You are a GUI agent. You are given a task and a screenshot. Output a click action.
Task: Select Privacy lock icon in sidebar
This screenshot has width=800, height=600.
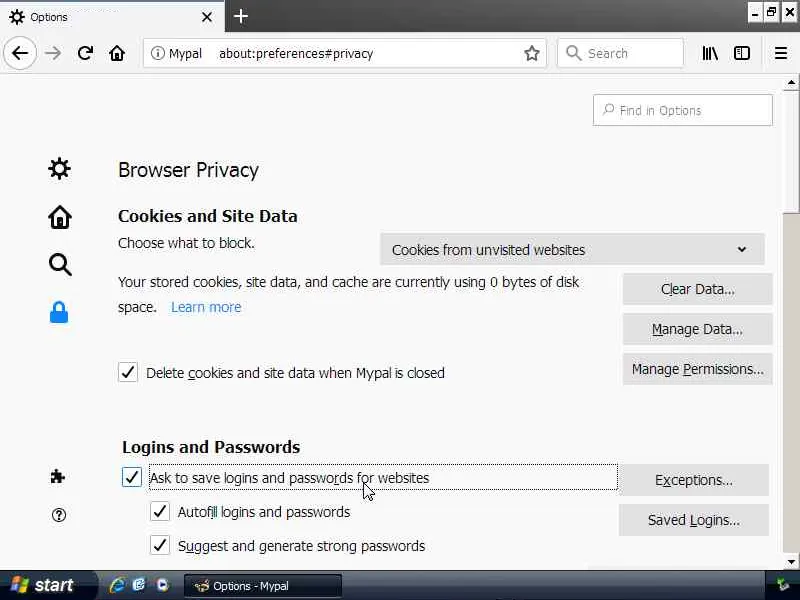click(x=59, y=313)
